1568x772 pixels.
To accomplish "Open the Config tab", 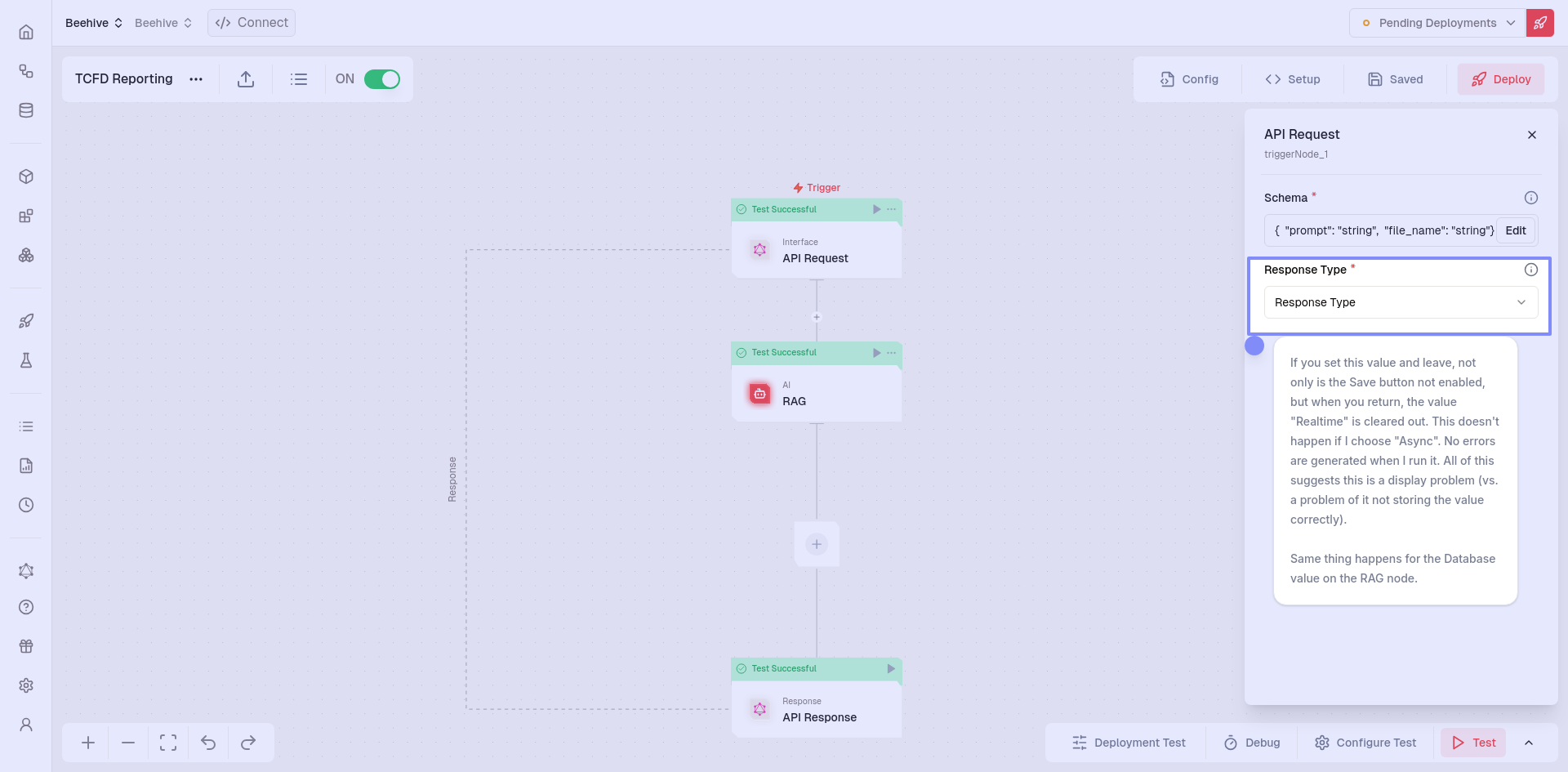I will click(x=1189, y=79).
